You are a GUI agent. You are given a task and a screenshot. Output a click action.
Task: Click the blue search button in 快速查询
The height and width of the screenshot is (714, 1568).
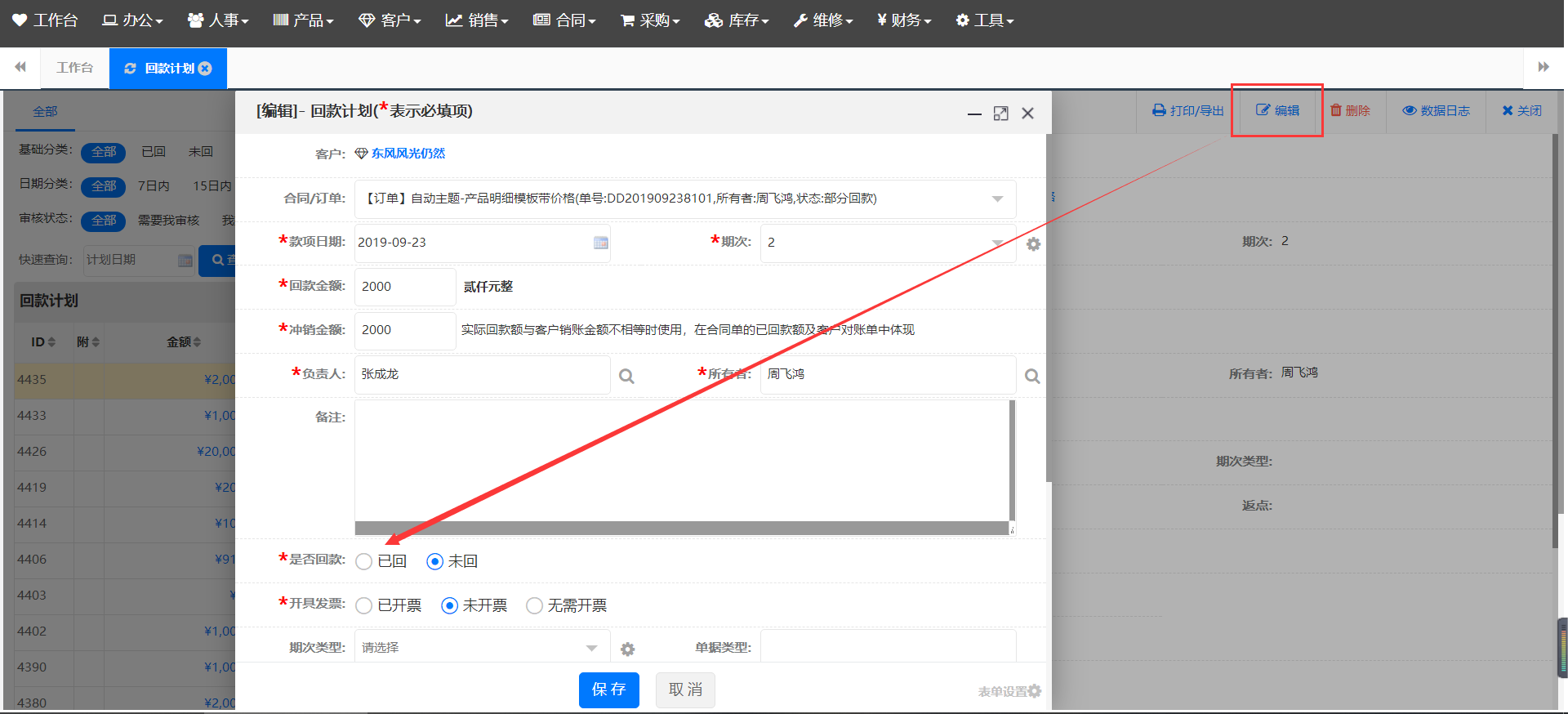[217, 260]
